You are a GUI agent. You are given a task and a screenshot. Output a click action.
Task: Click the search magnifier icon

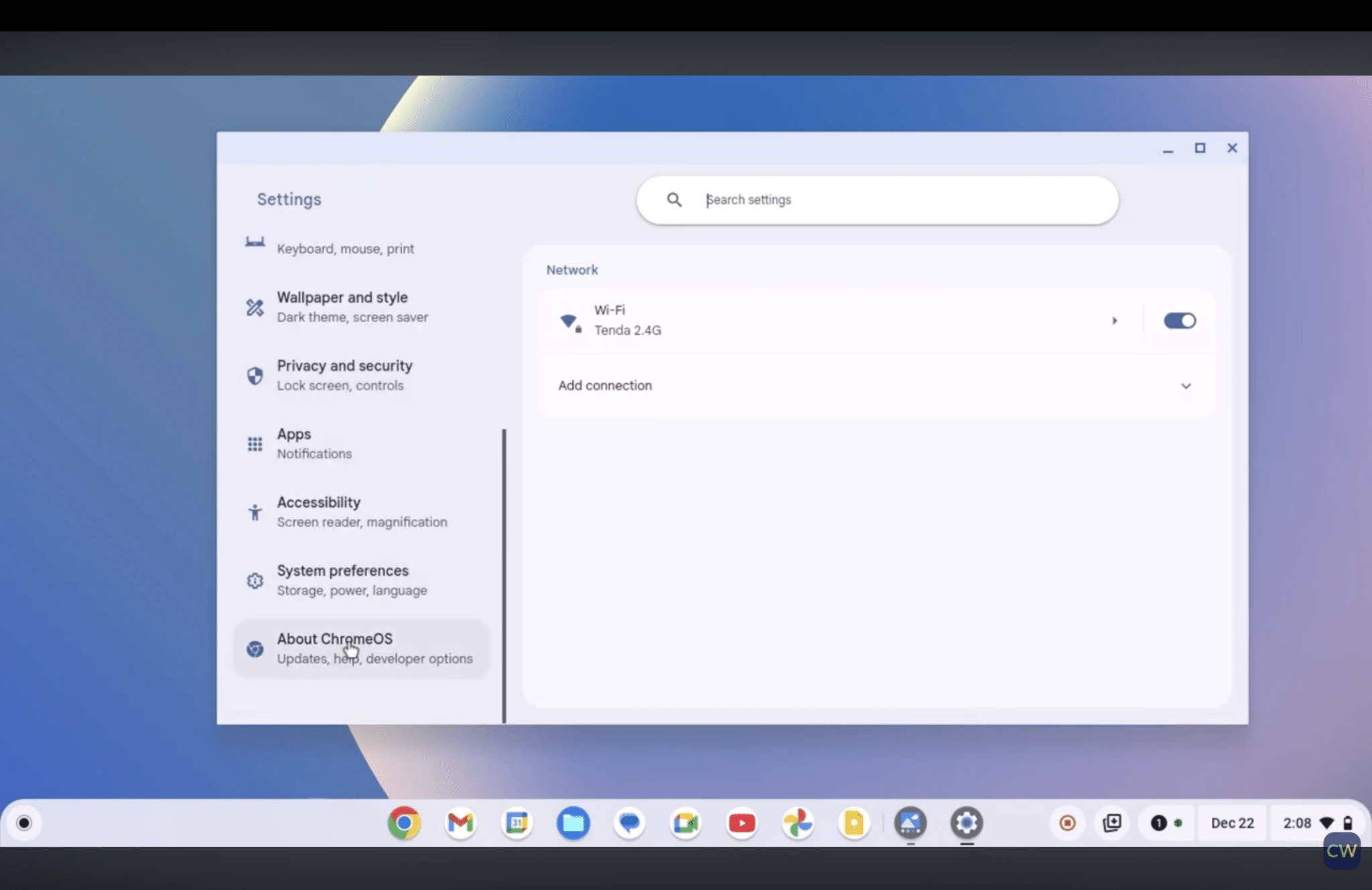tap(674, 200)
